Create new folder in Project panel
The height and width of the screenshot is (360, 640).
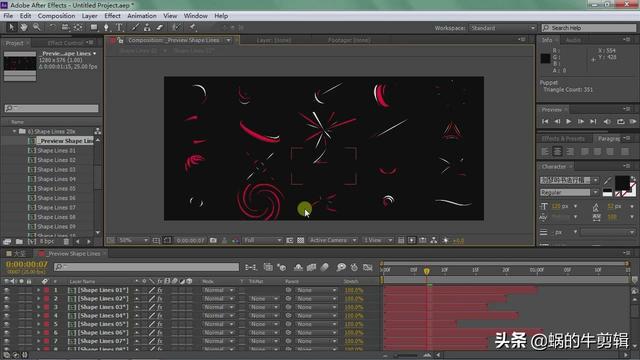(19, 242)
